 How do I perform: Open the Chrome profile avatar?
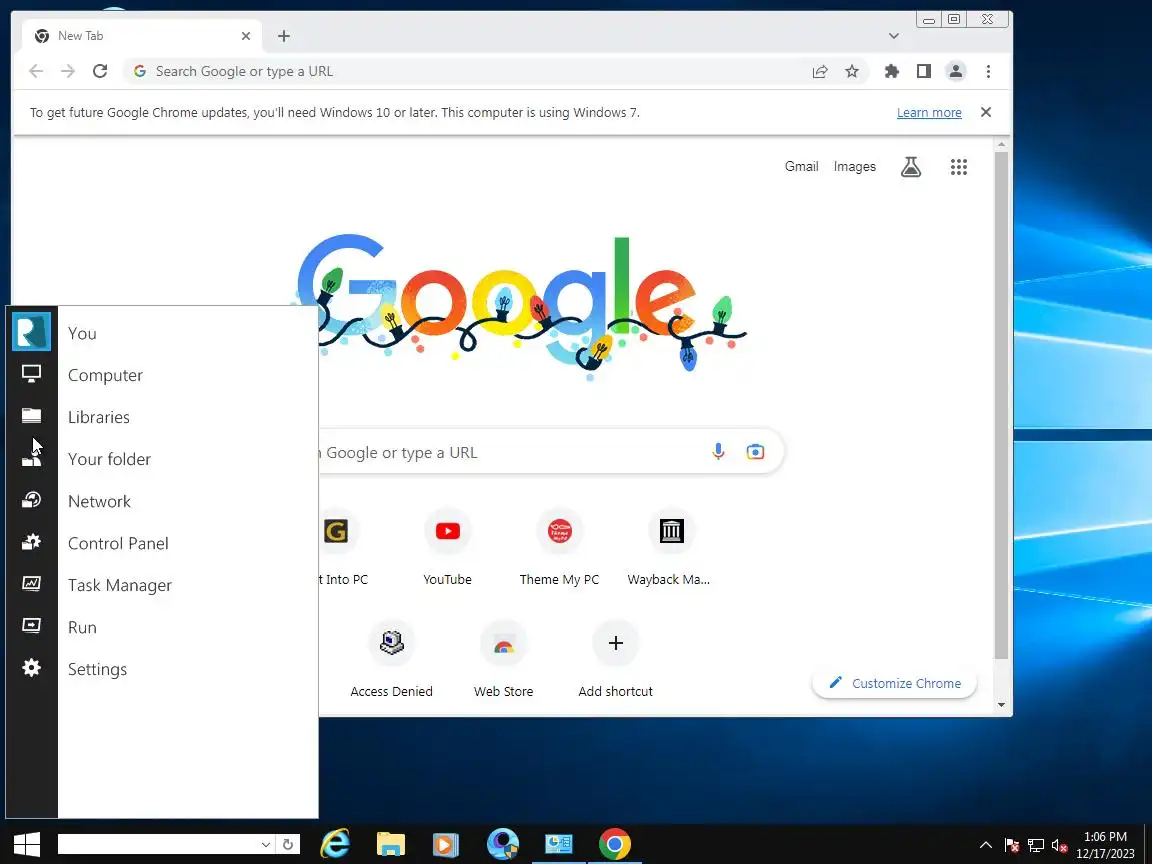956,71
